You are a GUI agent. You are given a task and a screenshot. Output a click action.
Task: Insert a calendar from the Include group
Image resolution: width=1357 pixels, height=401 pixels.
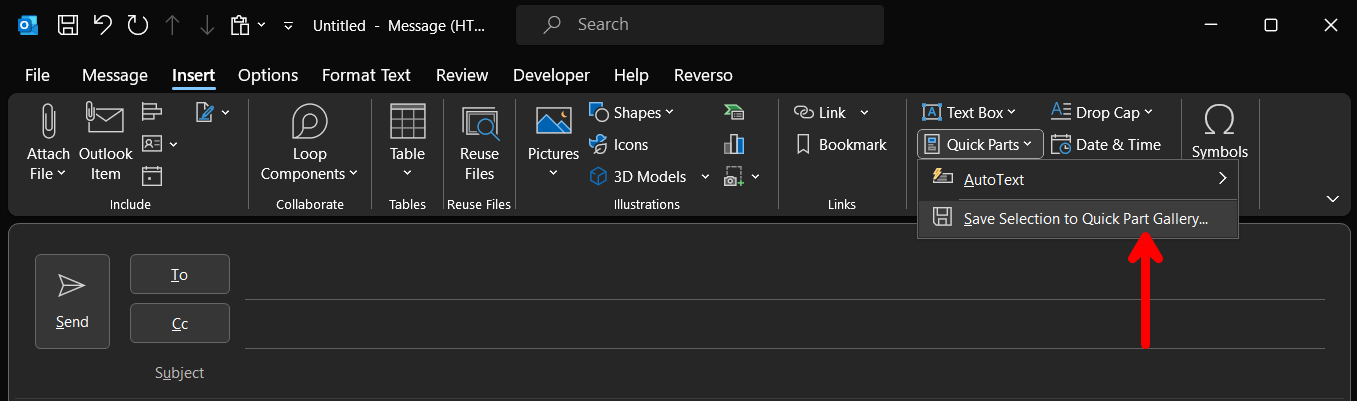coord(152,176)
